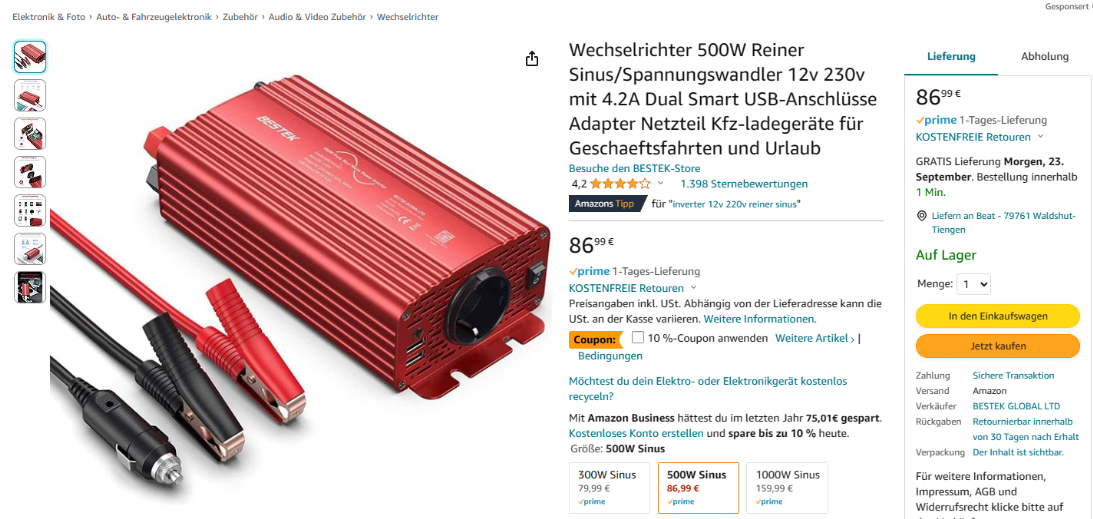Open Wechselrichter breadcrumb link
The width and height of the screenshot is (1093, 519).
(x=408, y=17)
